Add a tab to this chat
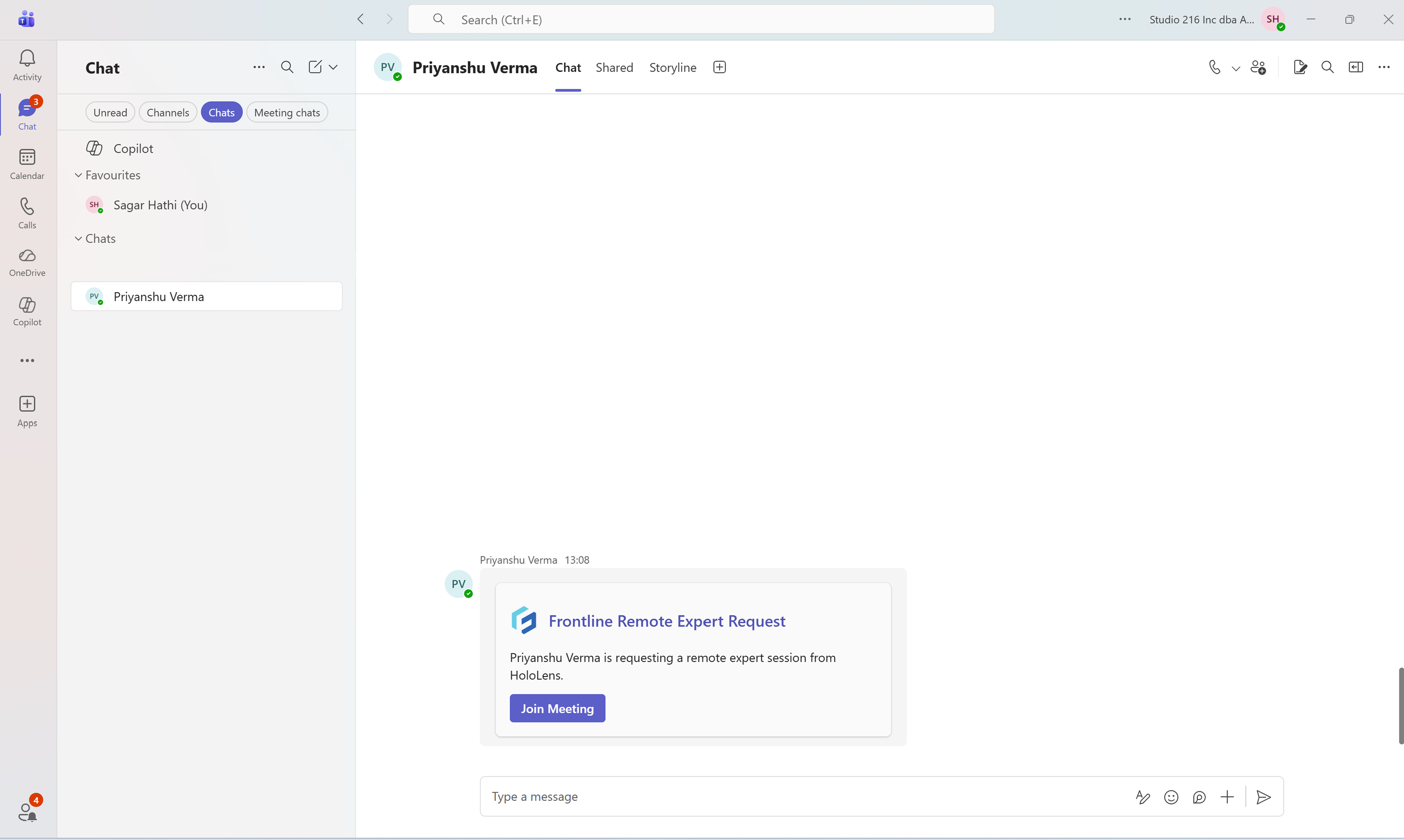The height and width of the screenshot is (840, 1404). [719, 67]
